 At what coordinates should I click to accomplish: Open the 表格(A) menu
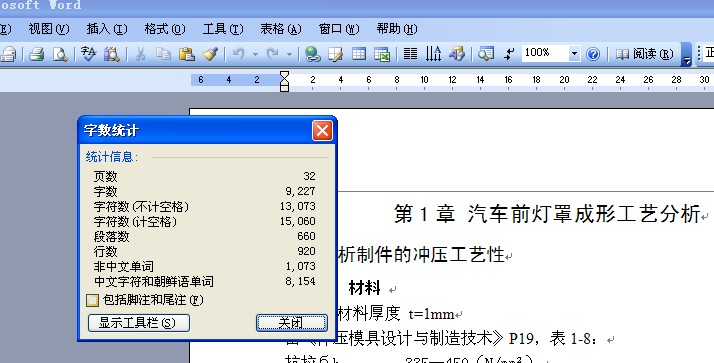(x=281, y=29)
